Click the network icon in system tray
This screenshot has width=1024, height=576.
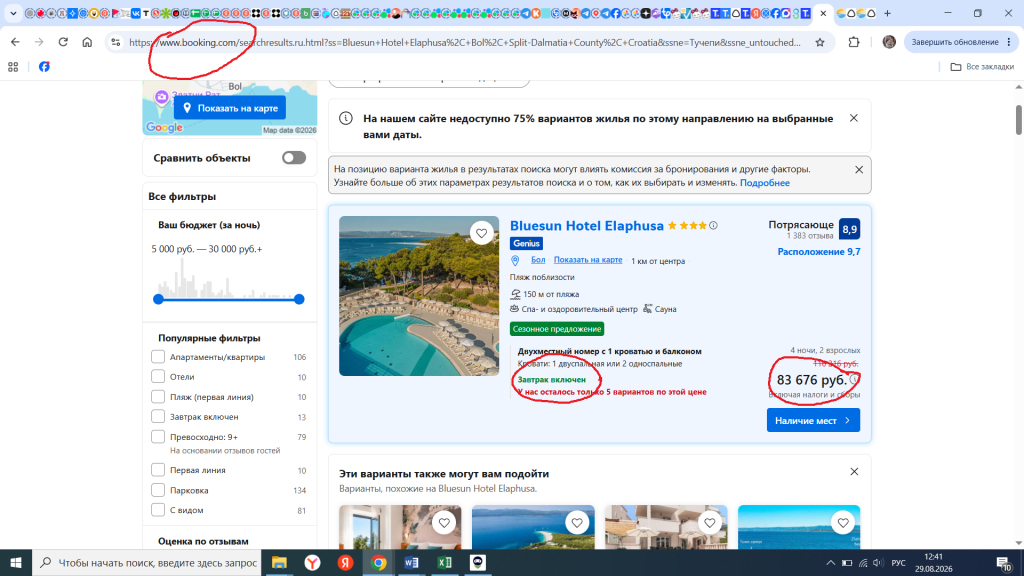coord(863,563)
